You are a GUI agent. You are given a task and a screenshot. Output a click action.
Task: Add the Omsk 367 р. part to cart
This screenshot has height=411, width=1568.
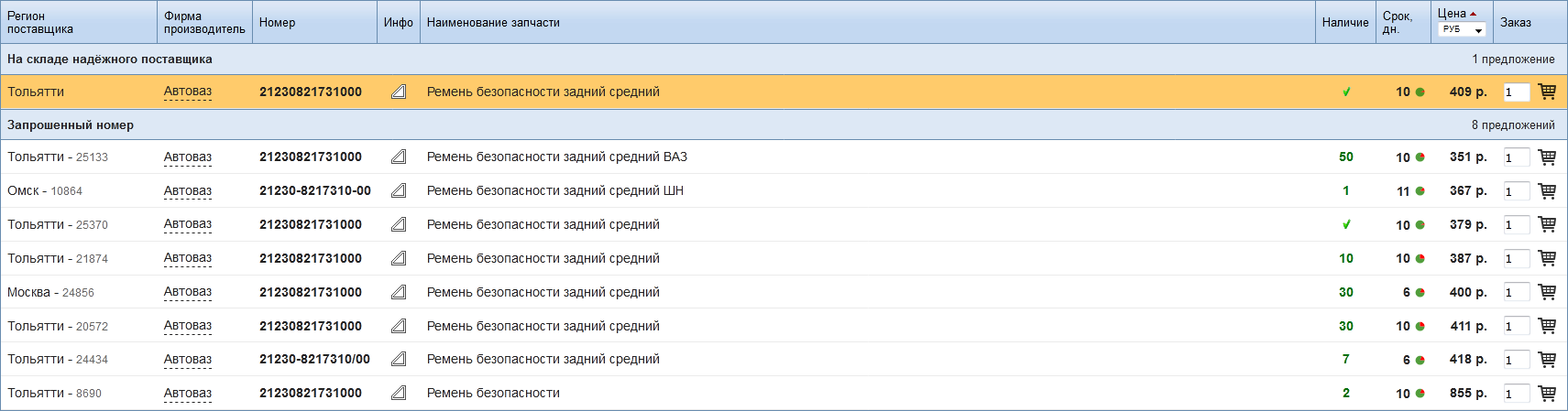click(1547, 191)
